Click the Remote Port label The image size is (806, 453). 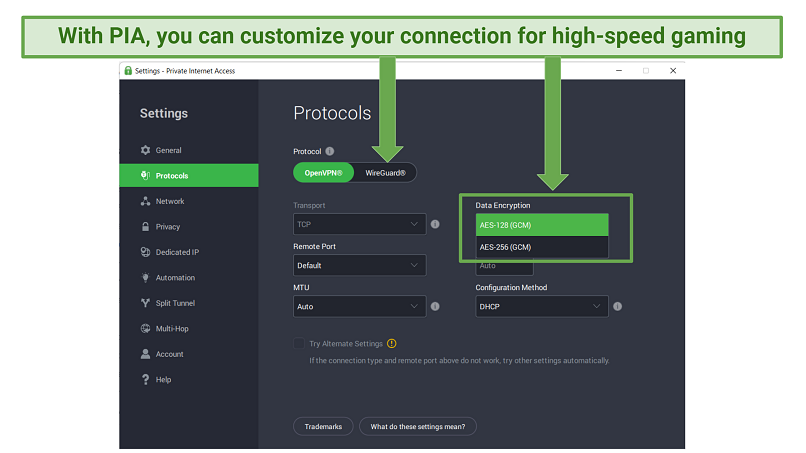pos(315,246)
